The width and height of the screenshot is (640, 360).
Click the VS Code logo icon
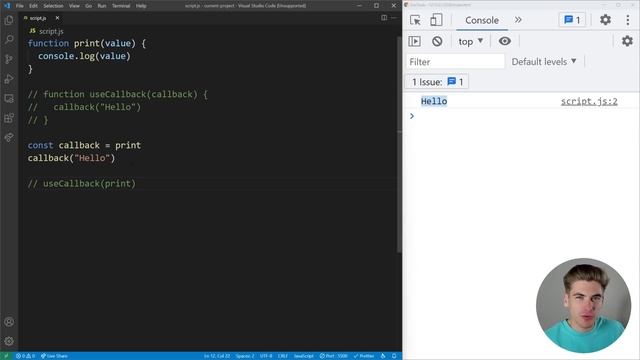coord(7,6)
